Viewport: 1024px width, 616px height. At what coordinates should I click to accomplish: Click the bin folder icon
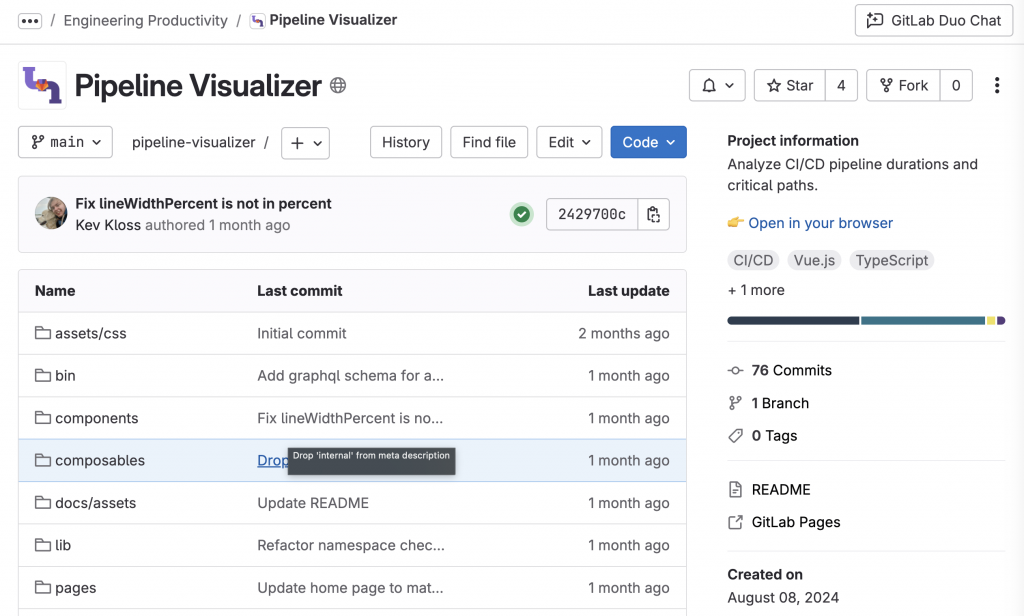tap(42, 376)
